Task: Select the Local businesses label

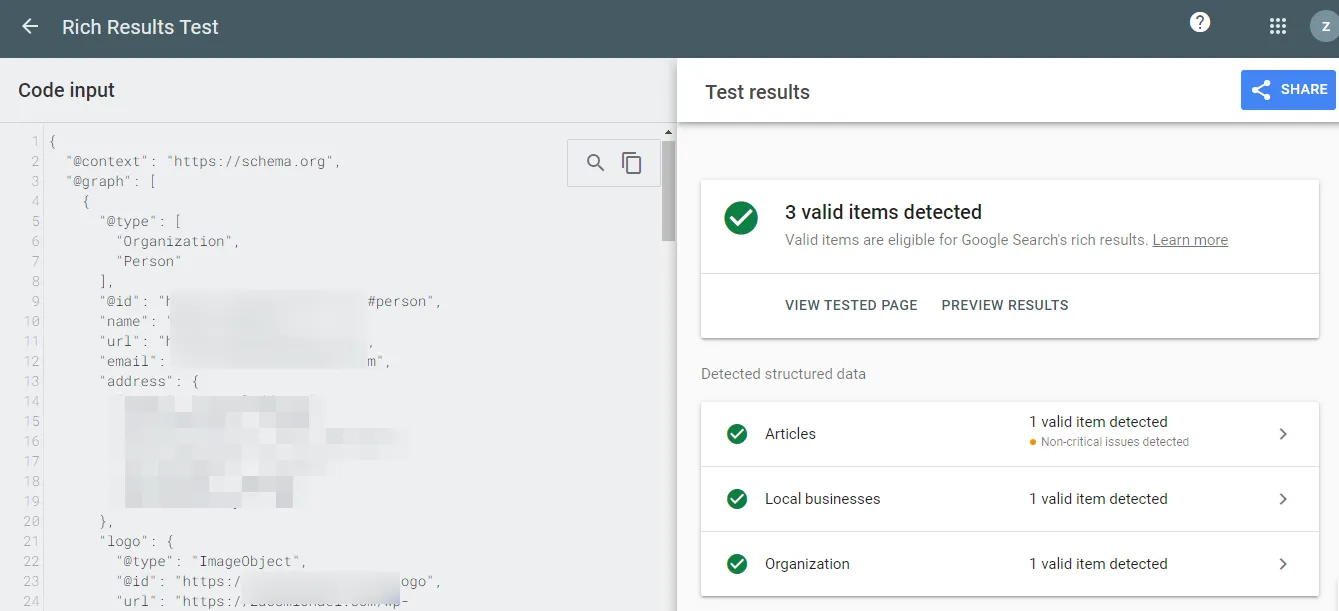Action: 822,499
